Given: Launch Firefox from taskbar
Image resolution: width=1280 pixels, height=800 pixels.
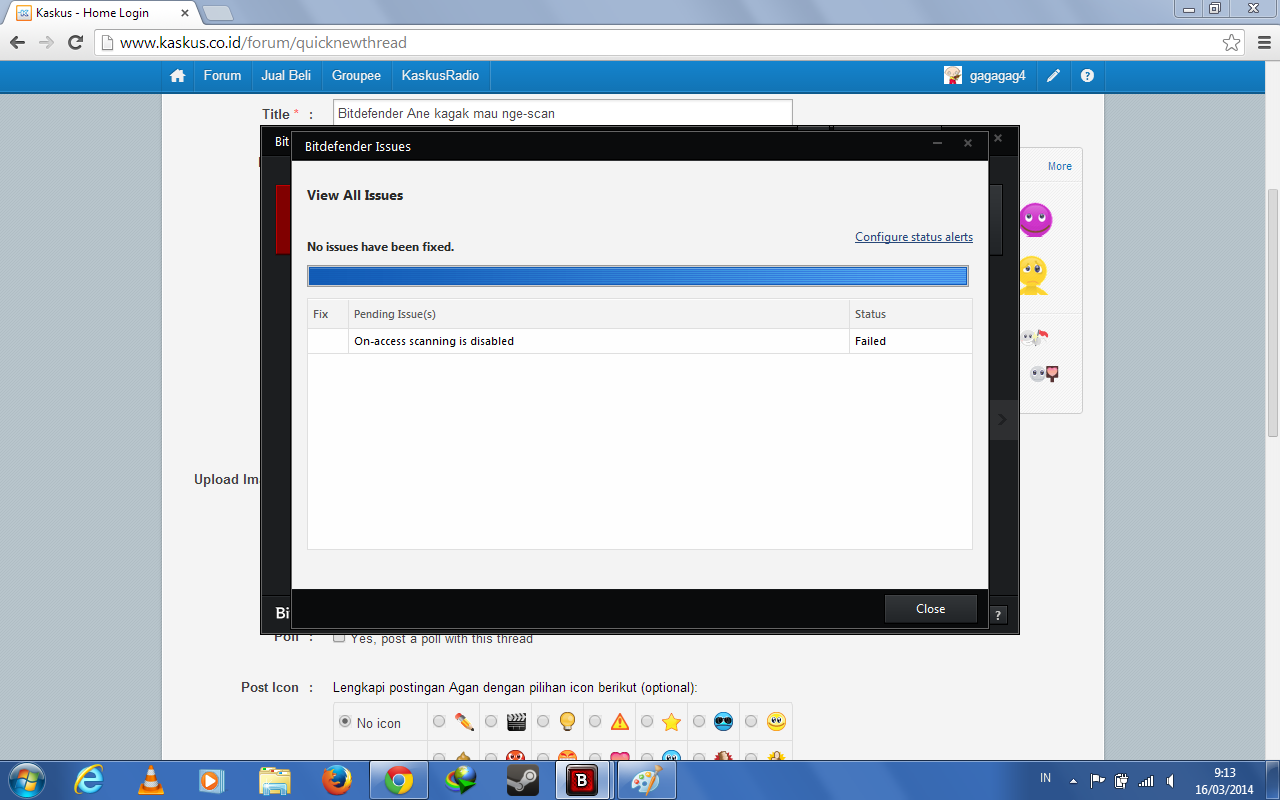Looking at the screenshot, I should coord(336,780).
